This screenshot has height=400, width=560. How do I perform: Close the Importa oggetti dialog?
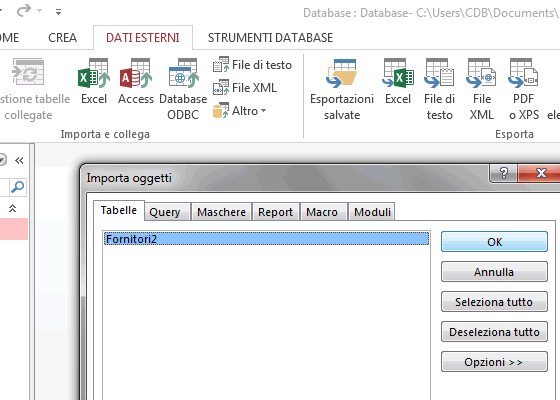coord(540,173)
